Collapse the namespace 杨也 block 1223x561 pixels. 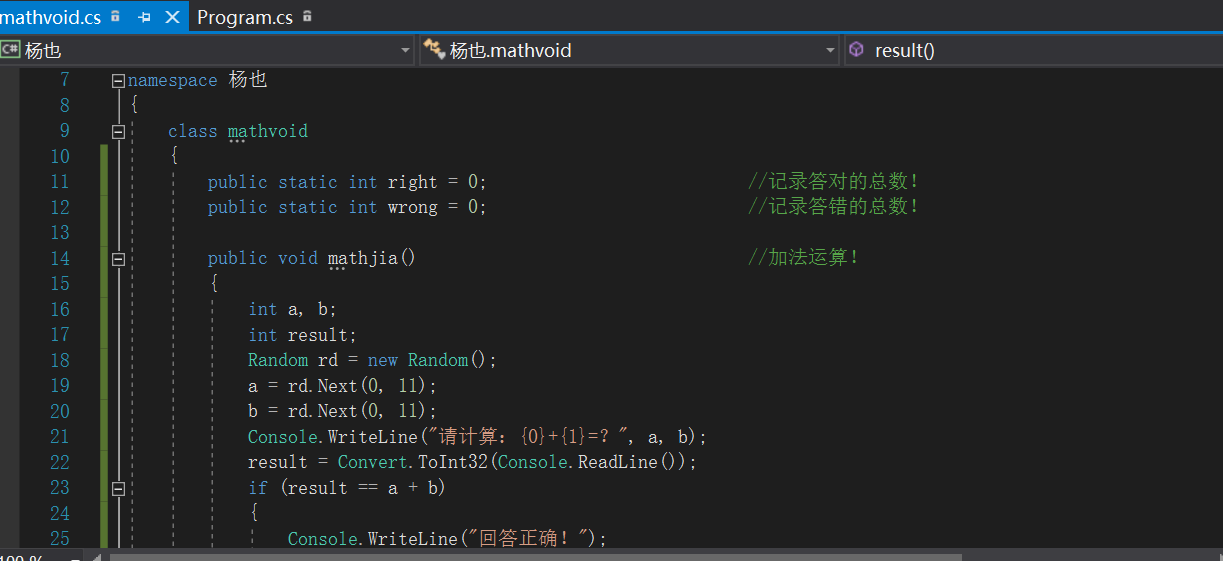[118, 81]
